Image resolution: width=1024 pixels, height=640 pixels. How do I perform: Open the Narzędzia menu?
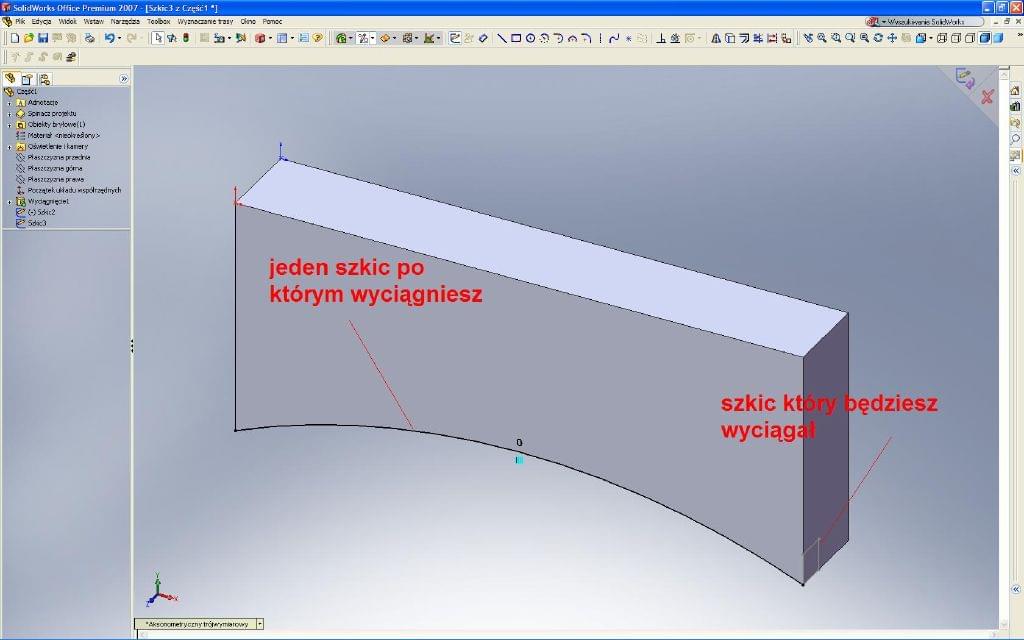tap(125, 22)
